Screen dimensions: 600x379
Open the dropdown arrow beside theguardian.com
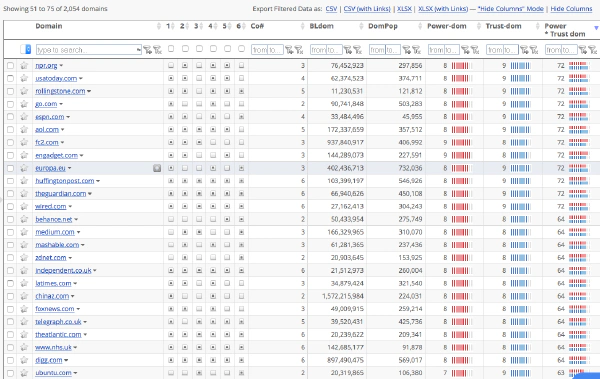coord(90,194)
